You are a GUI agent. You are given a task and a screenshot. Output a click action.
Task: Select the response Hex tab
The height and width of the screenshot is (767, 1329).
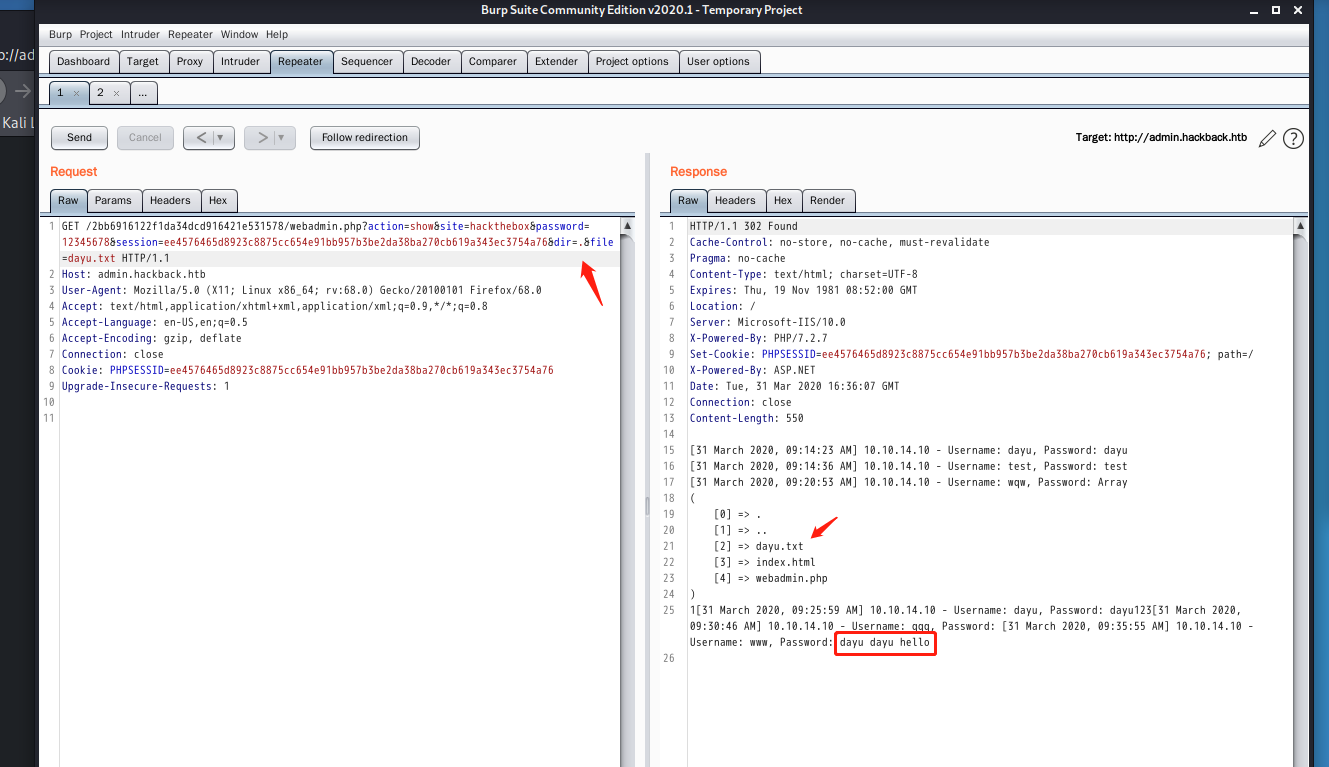pos(783,200)
